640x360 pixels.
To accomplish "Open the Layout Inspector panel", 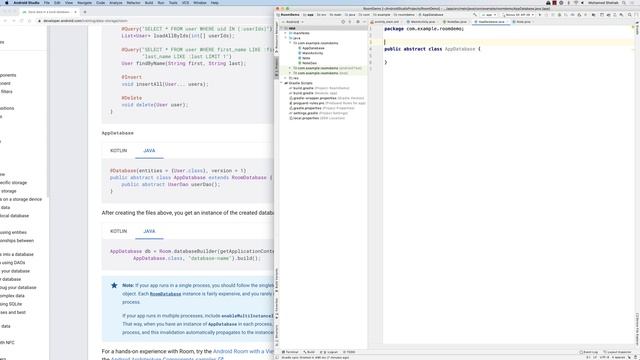I will tap(618, 352).
